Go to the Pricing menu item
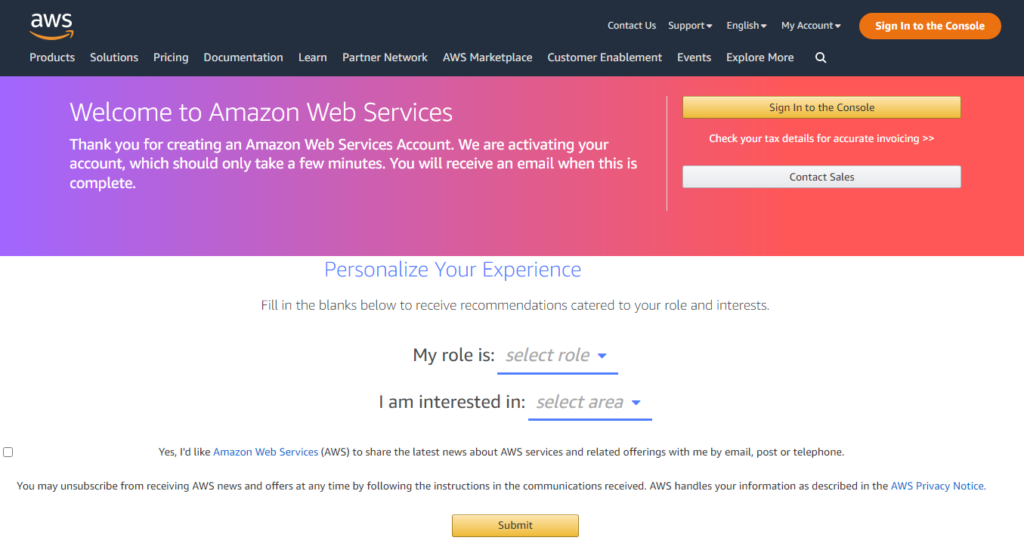The image size is (1024, 559). coord(171,57)
